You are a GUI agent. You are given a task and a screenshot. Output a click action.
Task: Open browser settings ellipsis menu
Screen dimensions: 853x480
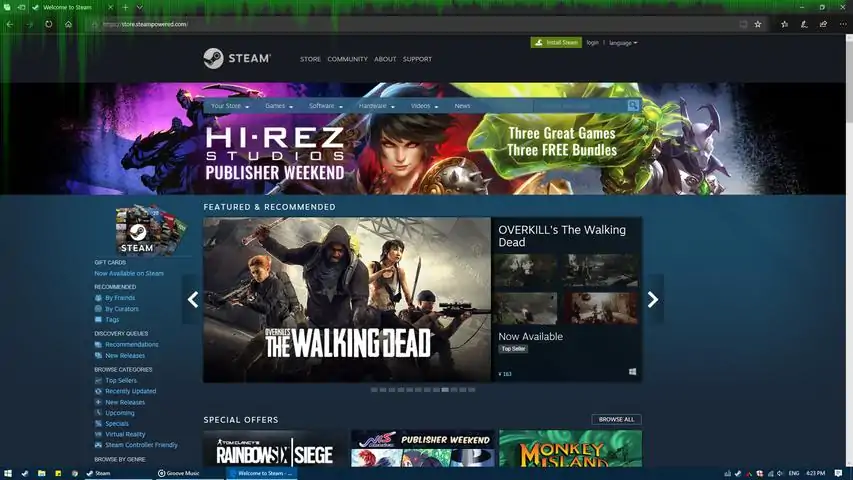point(843,24)
